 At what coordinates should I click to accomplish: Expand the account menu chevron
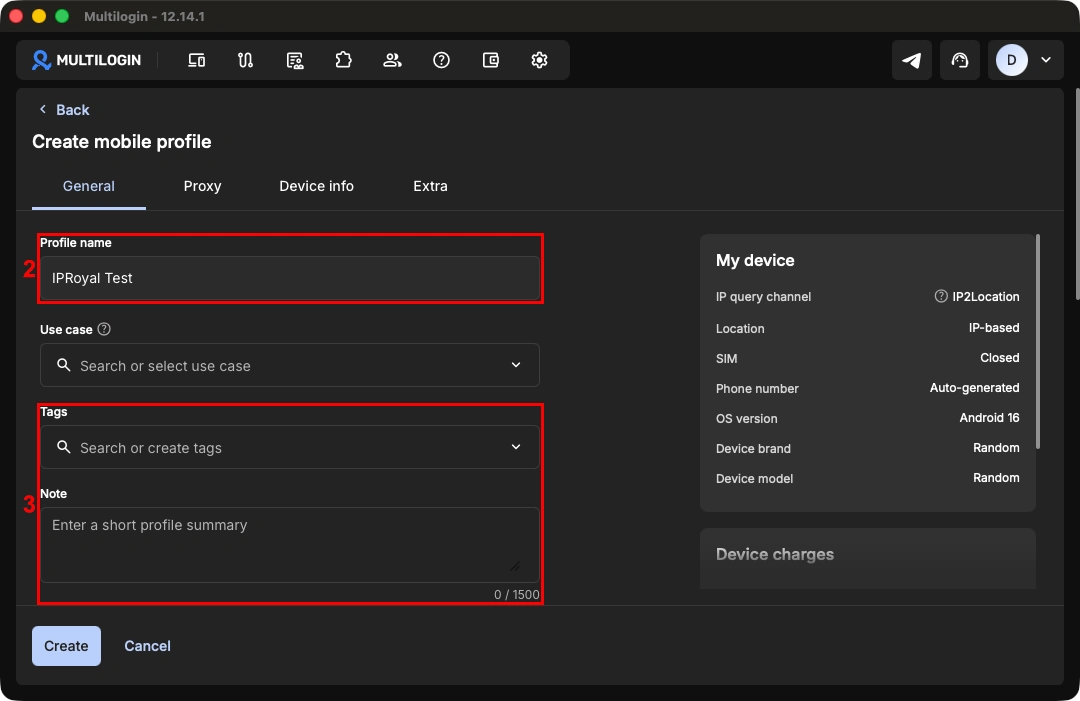[x=1046, y=60]
